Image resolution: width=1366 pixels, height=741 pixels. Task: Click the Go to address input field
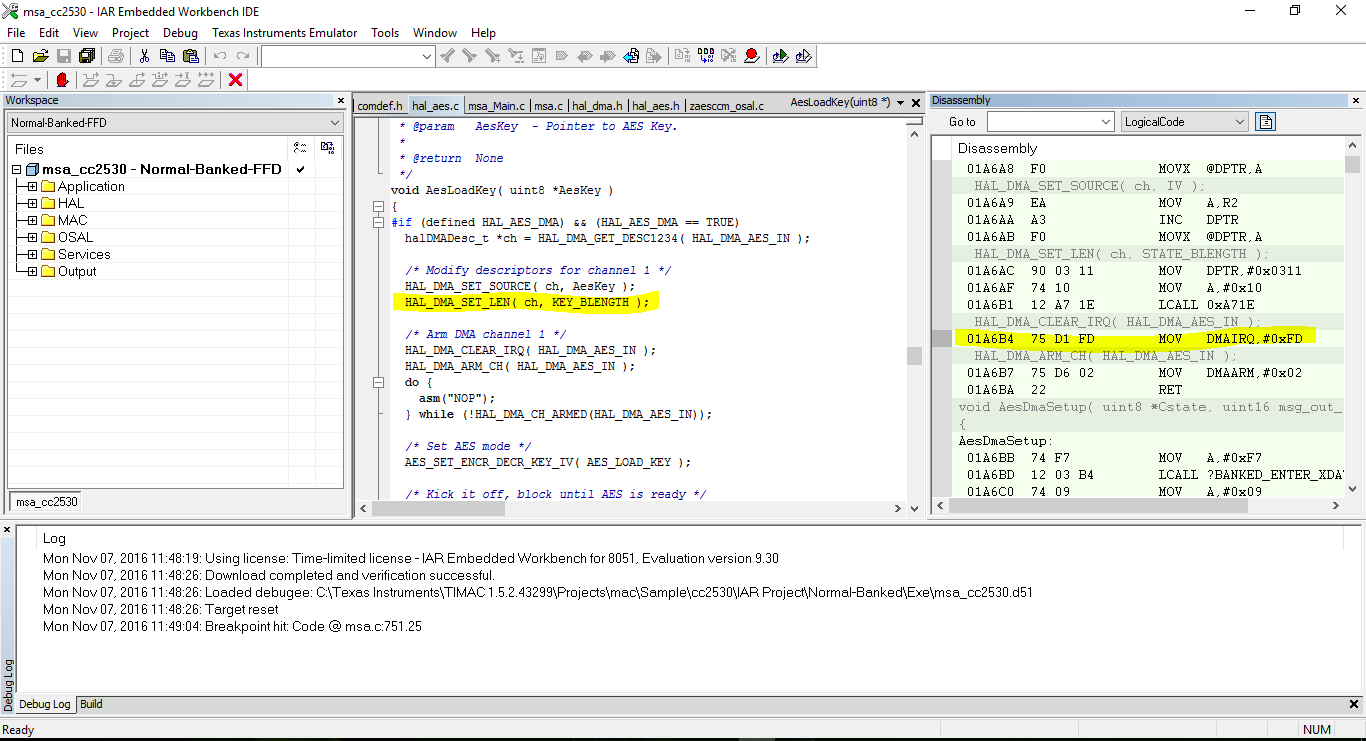[x=1050, y=122]
